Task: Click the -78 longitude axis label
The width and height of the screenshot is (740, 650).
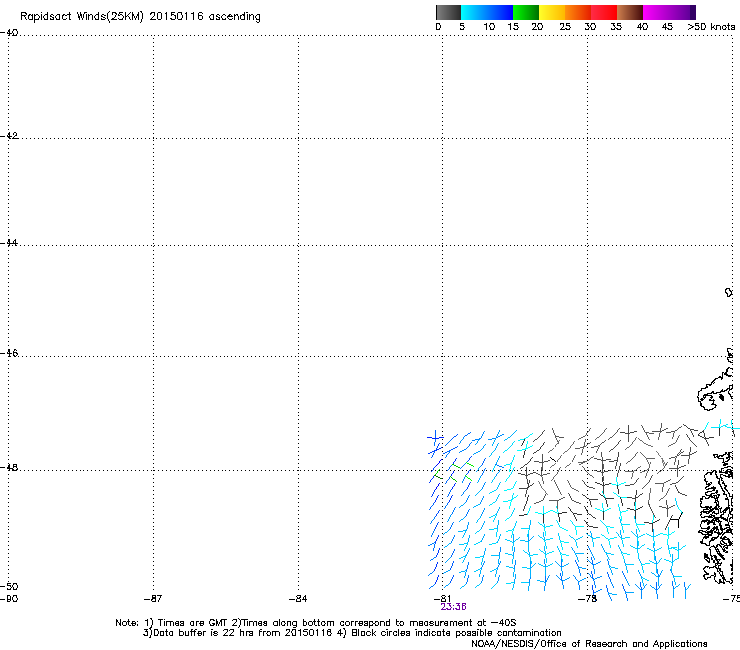Action: pos(588,599)
